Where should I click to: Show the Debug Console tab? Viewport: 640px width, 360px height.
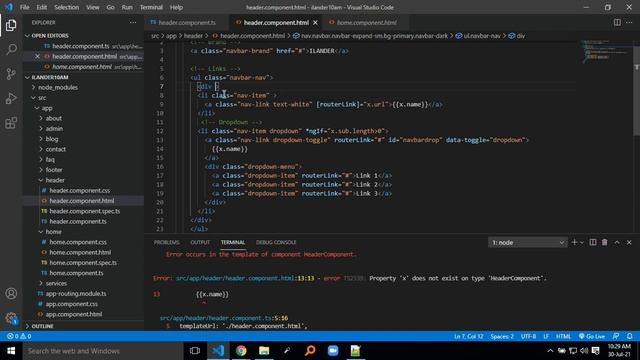pyautogui.click(x=276, y=242)
